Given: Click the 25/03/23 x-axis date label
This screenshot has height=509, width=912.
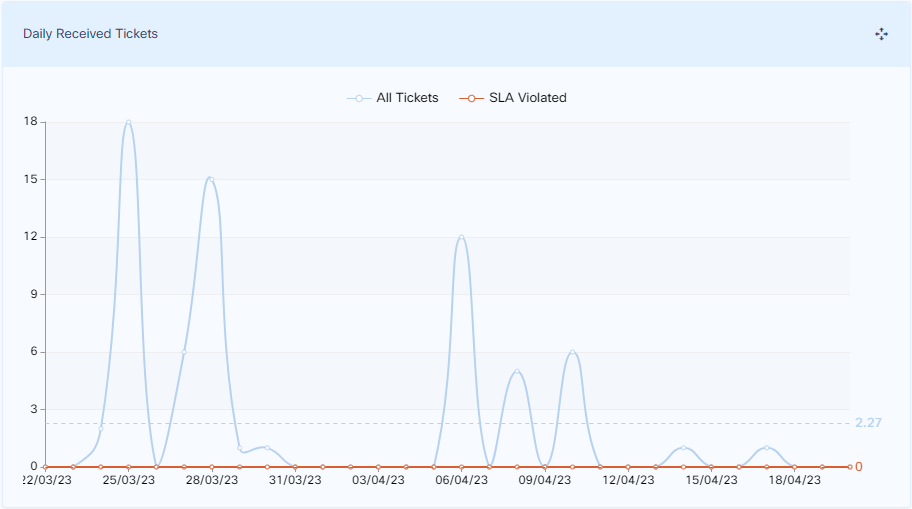Looking at the screenshot, I should point(128,481).
